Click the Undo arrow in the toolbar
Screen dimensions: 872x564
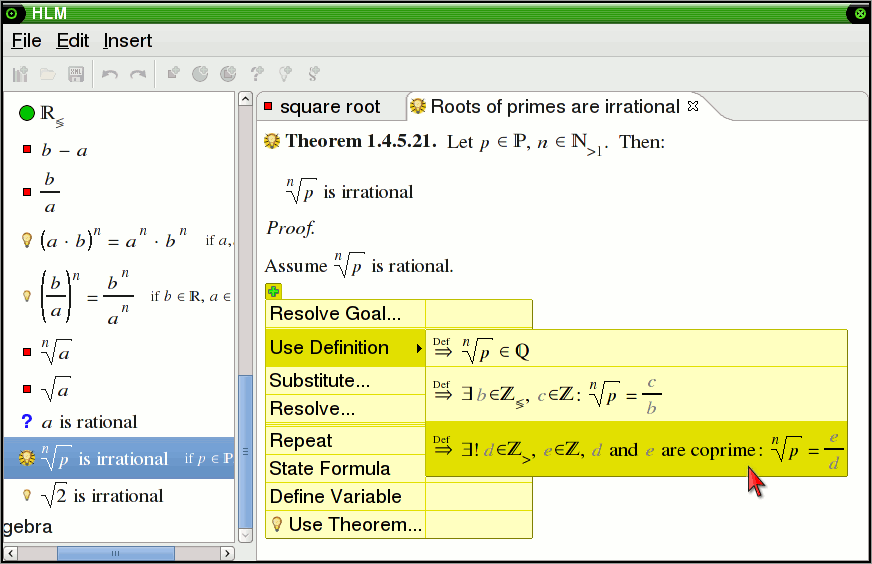pyautogui.click(x=110, y=73)
